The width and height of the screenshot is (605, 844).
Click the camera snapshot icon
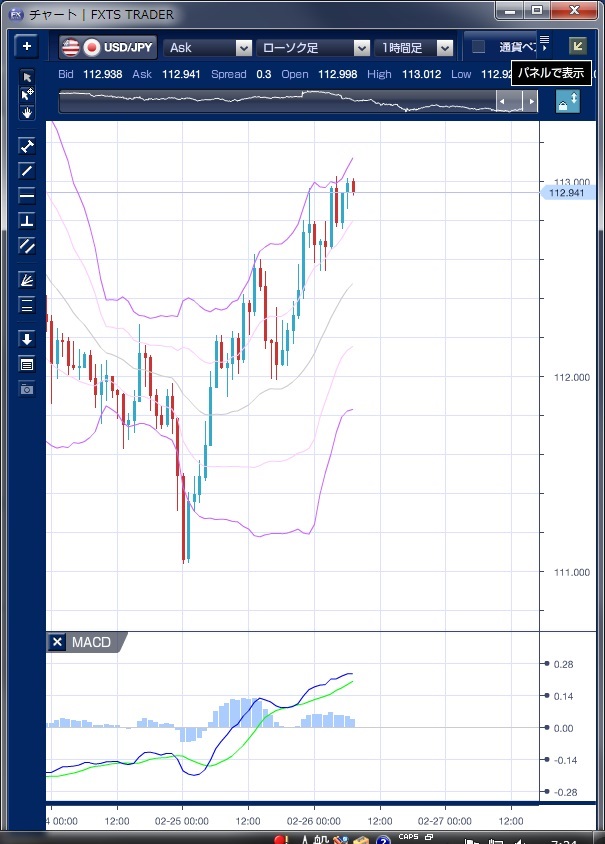pyautogui.click(x=27, y=388)
